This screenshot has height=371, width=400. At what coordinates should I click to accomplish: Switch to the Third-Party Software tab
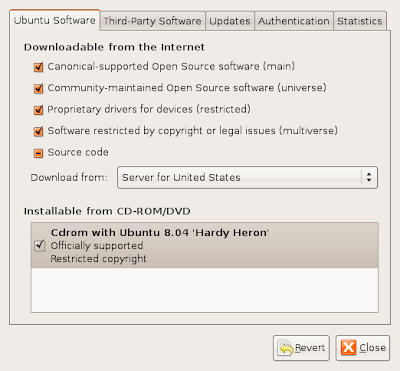click(x=152, y=21)
